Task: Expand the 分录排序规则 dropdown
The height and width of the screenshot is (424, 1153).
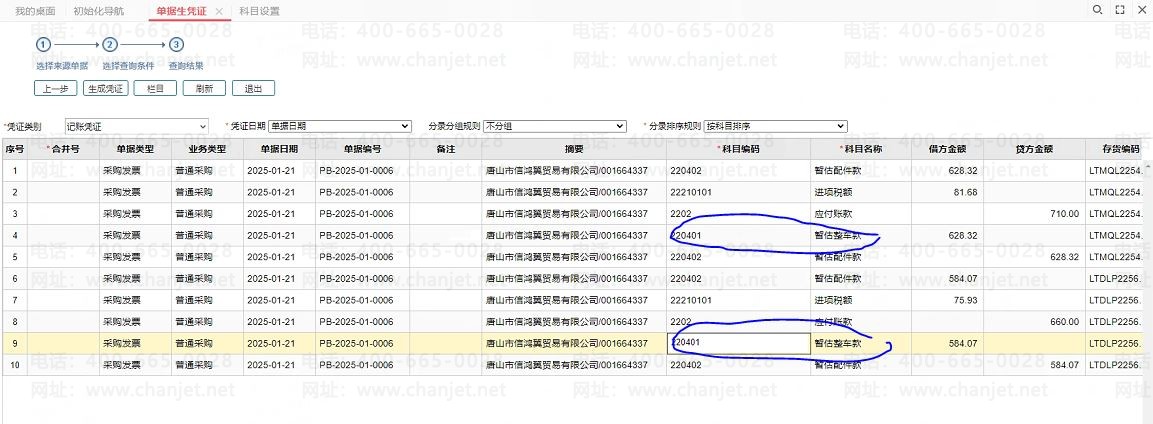Action: click(x=775, y=126)
